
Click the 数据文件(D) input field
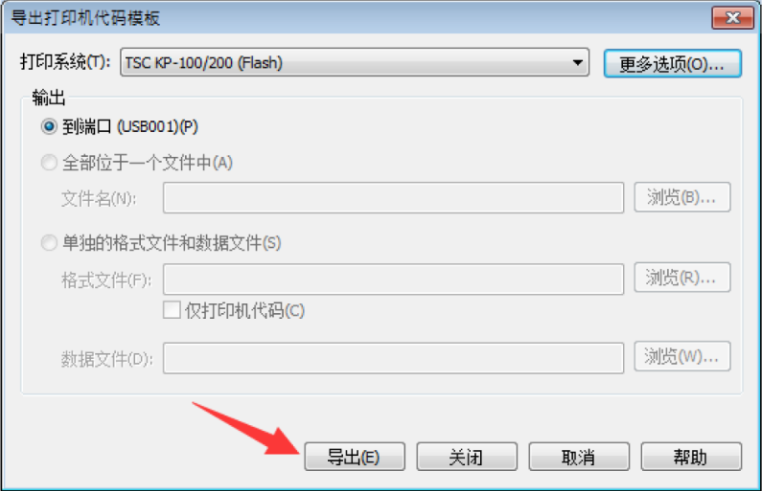tap(393, 358)
